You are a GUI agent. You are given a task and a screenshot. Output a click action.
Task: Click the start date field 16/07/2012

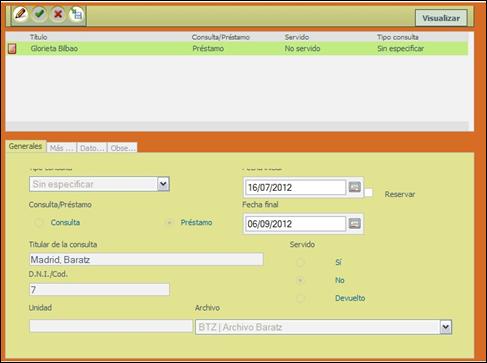coord(295,187)
